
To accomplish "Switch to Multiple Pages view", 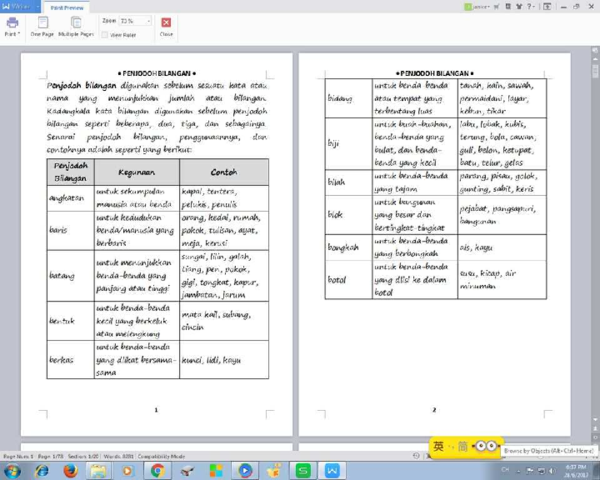I will point(76,26).
